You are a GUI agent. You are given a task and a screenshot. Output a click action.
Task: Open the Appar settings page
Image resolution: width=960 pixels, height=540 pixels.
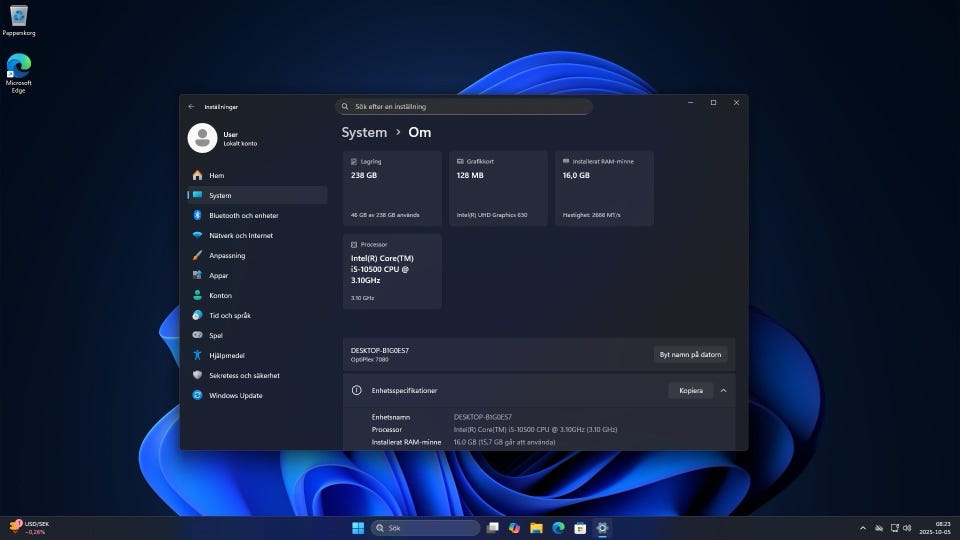(218, 275)
